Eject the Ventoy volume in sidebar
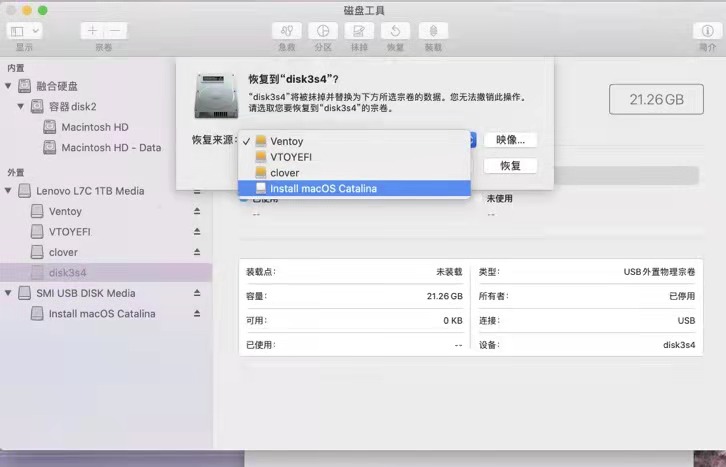Viewport: 726px width, 467px height. click(197, 211)
